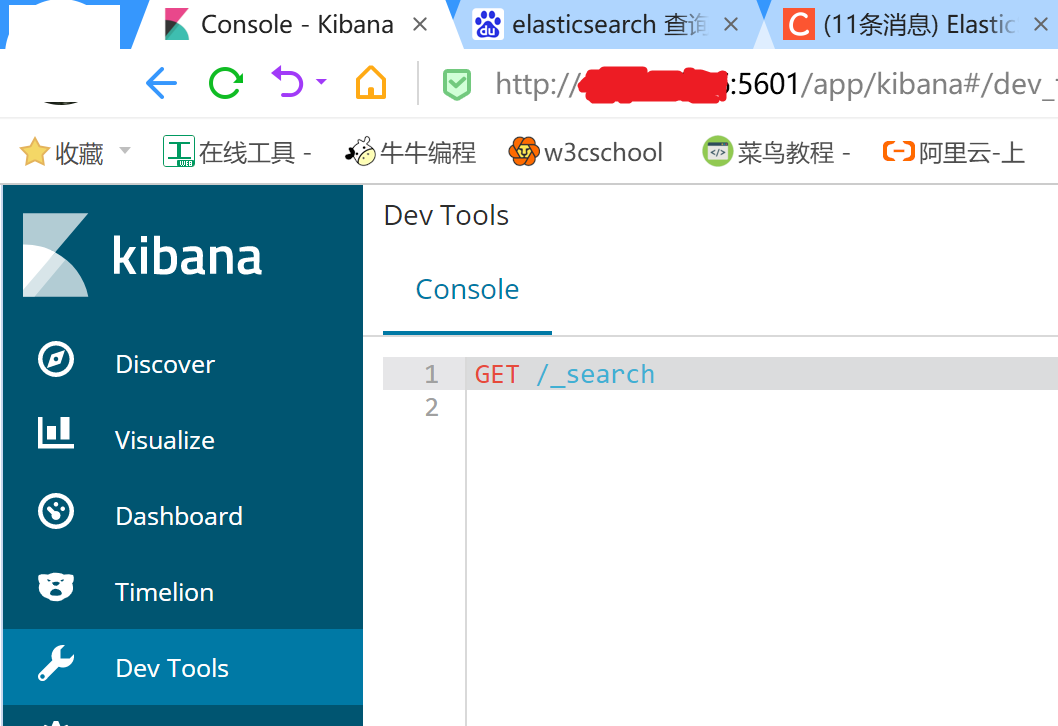Go back using blue arrow icon
Viewport: 1058px width, 726px height.
point(161,82)
